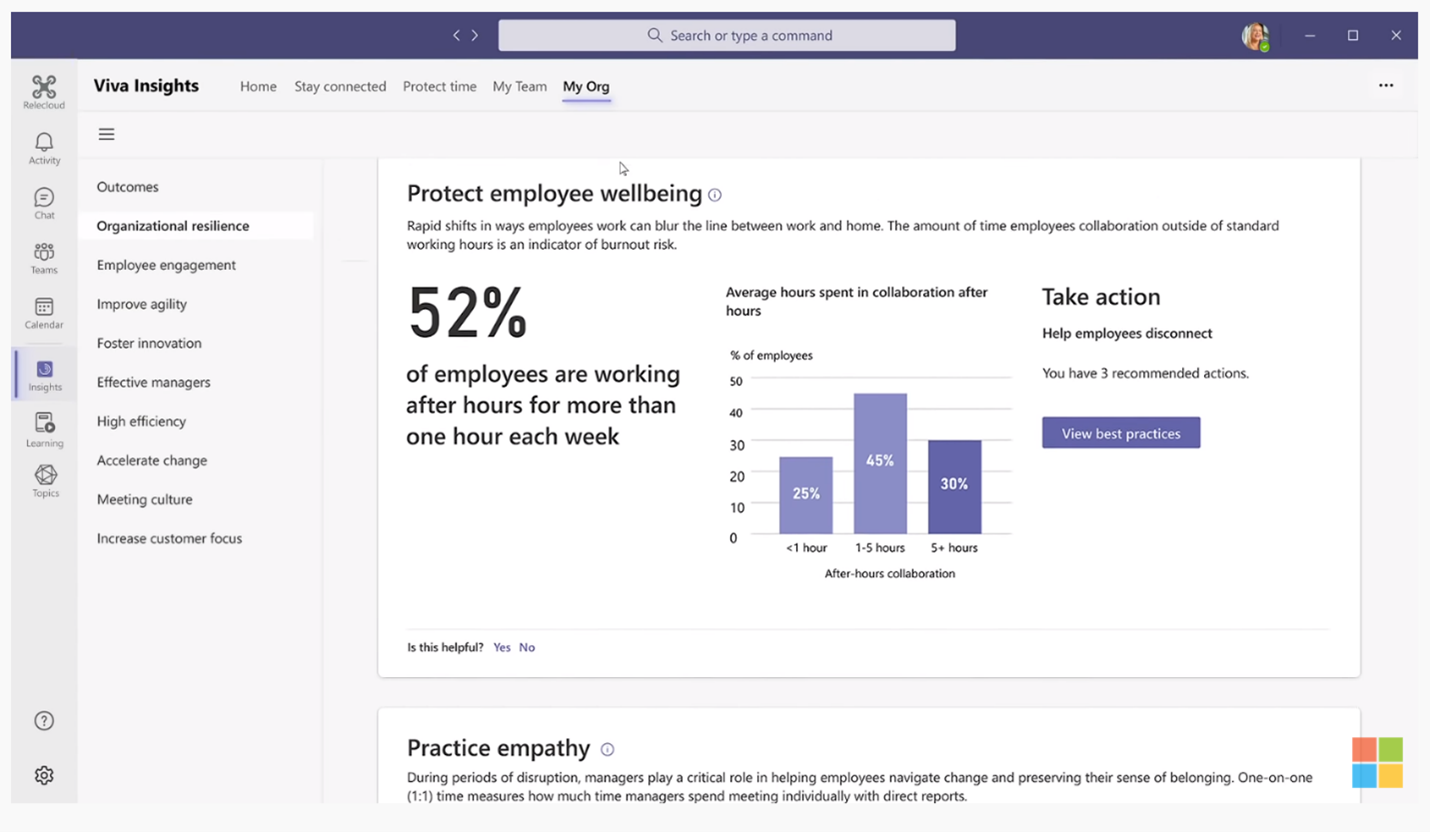Open the user profile avatar
Viewport: 1430px width, 832px height.
pos(1255,36)
